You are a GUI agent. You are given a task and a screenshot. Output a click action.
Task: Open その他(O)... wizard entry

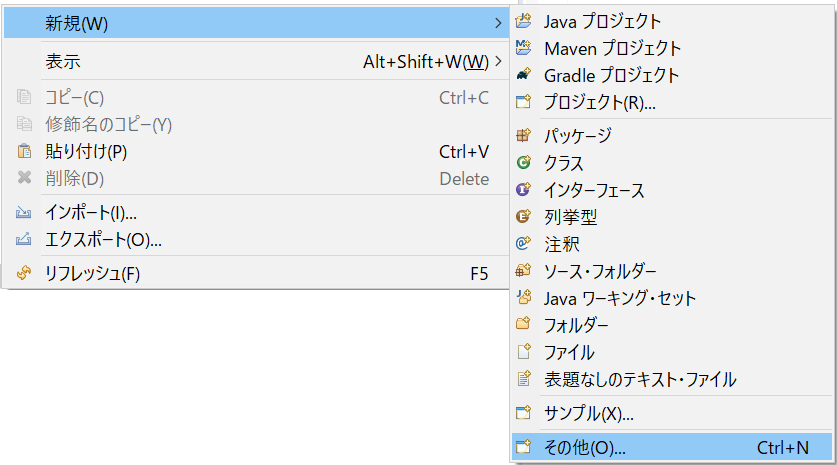[672, 447]
